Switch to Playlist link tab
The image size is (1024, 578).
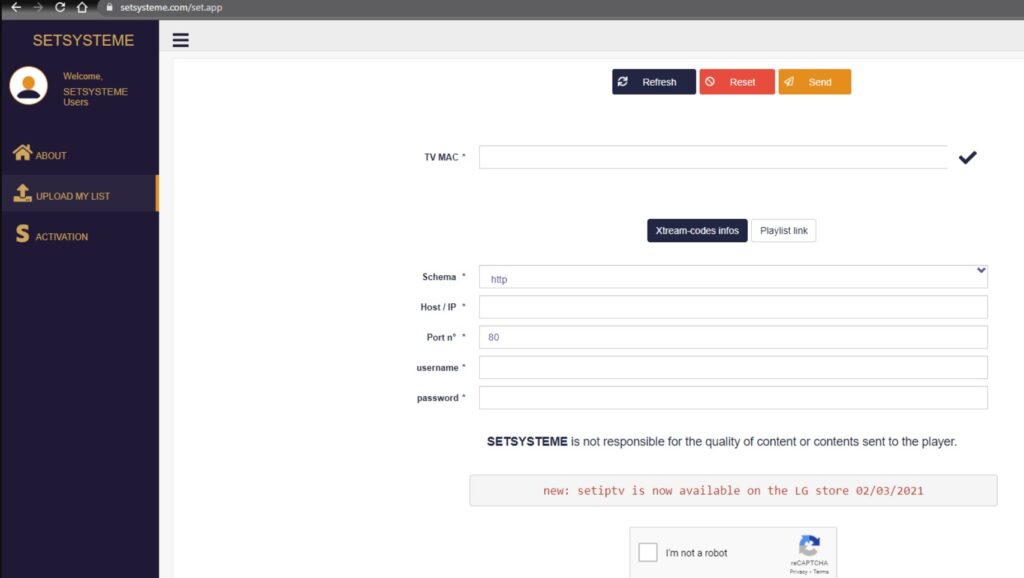point(783,231)
